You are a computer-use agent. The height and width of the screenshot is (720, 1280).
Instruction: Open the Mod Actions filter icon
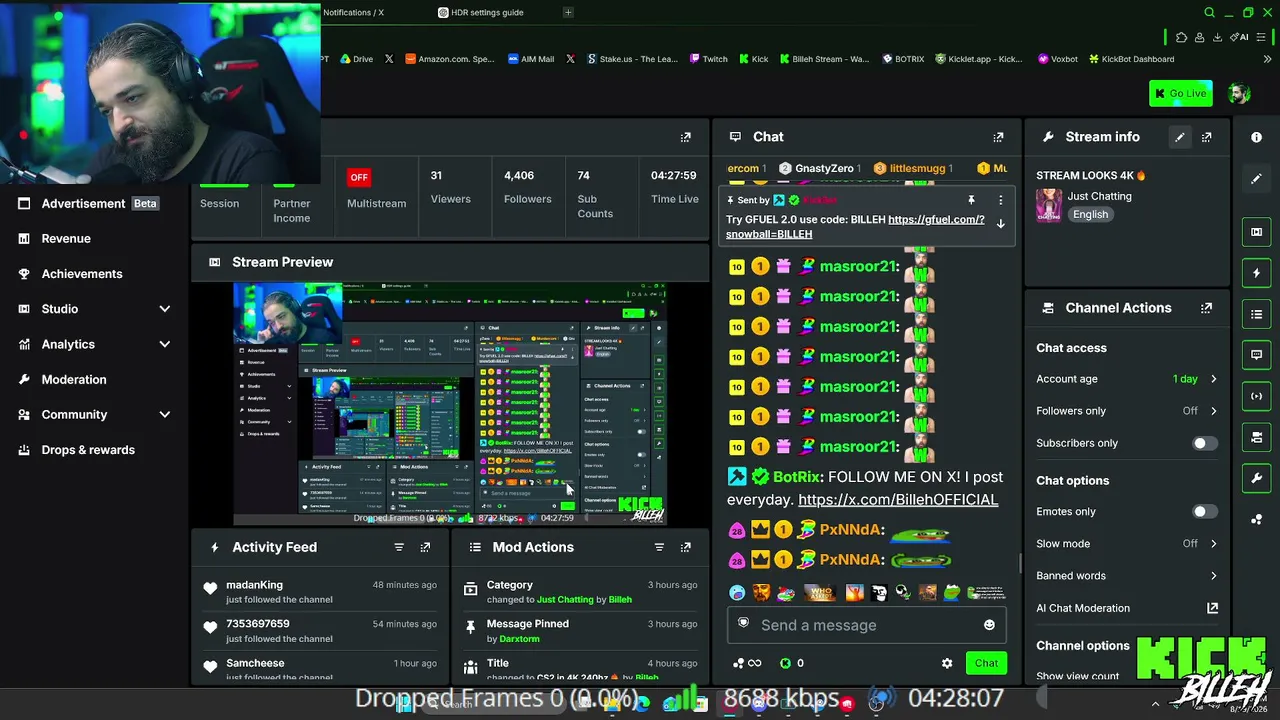coord(659,547)
